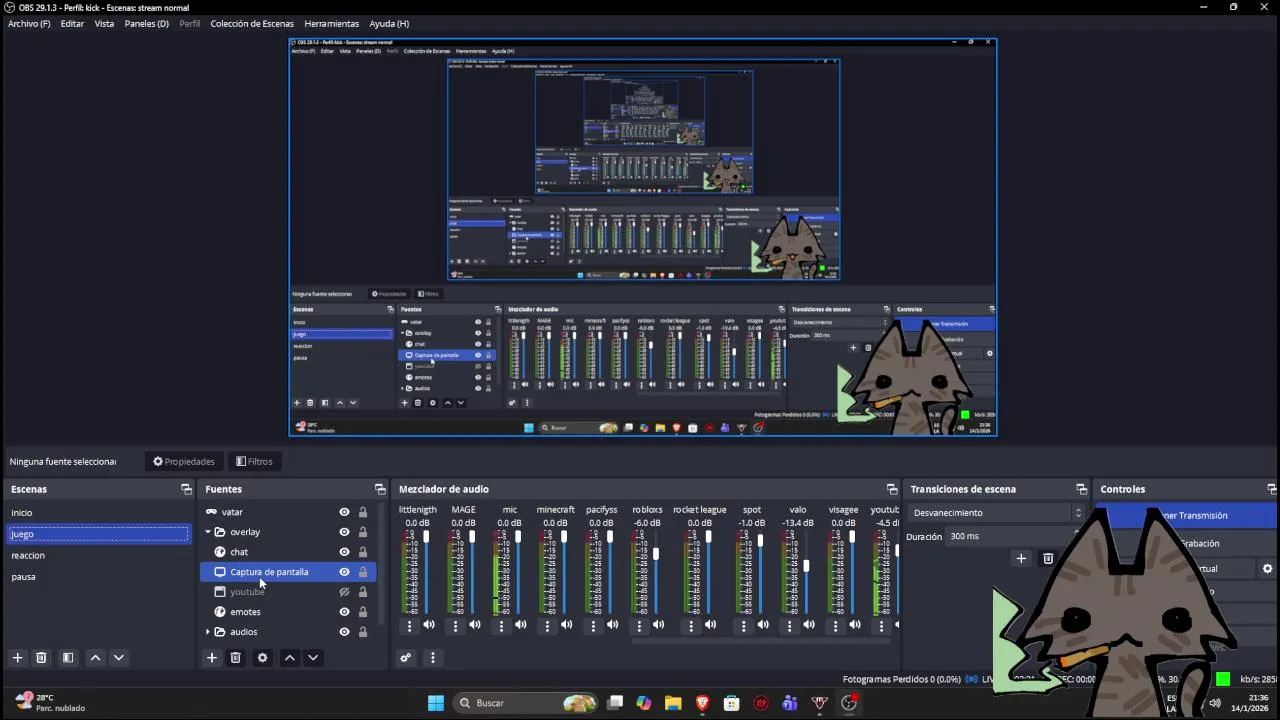Image resolution: width=1280 pixels, height=720 pixels.
Task: Open source properties gear in the Fuentes toolbar
Action: click(262, 658)
